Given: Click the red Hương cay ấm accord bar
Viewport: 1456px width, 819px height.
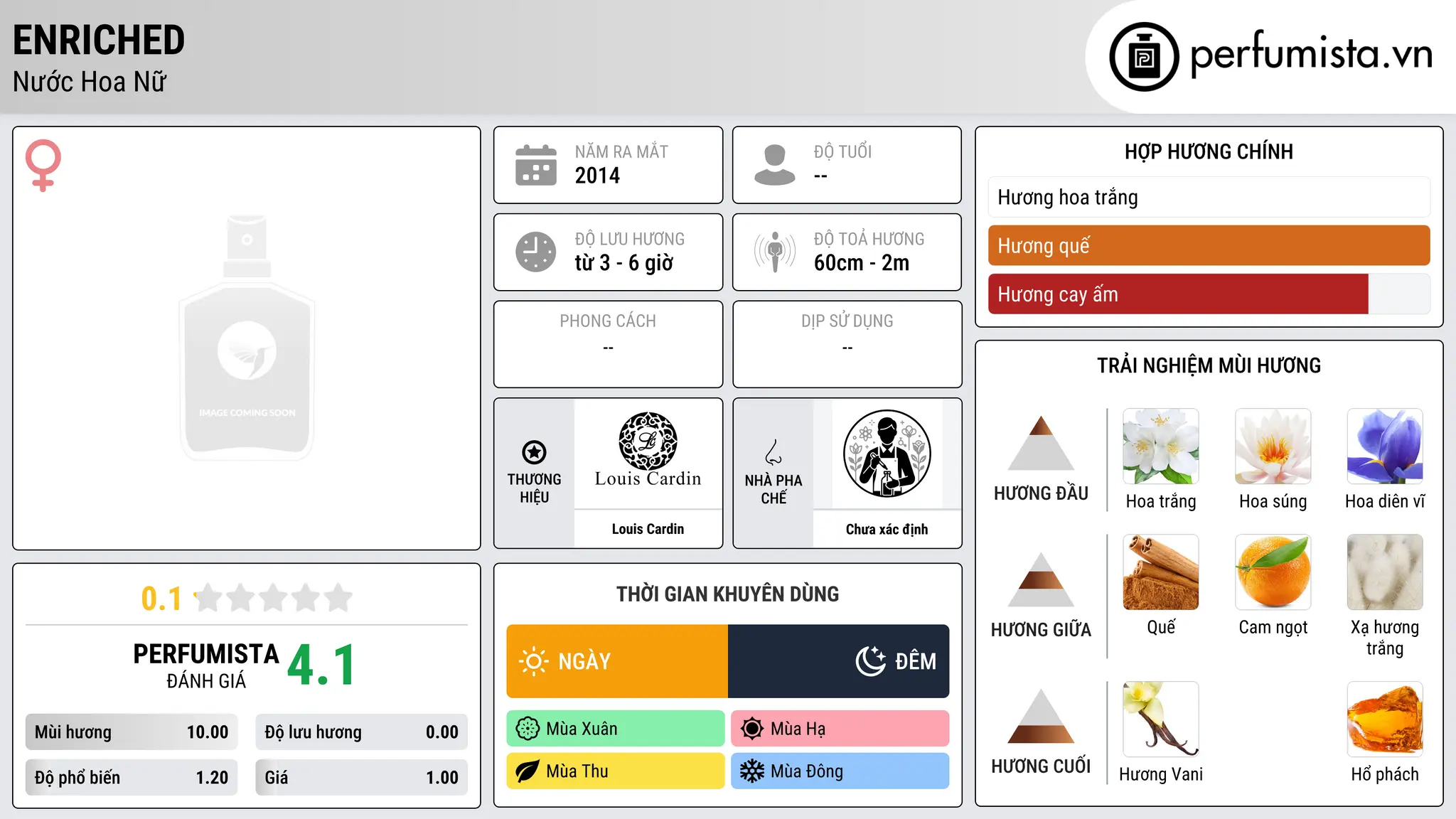Looking at the screenshot, I should 1209,294.
